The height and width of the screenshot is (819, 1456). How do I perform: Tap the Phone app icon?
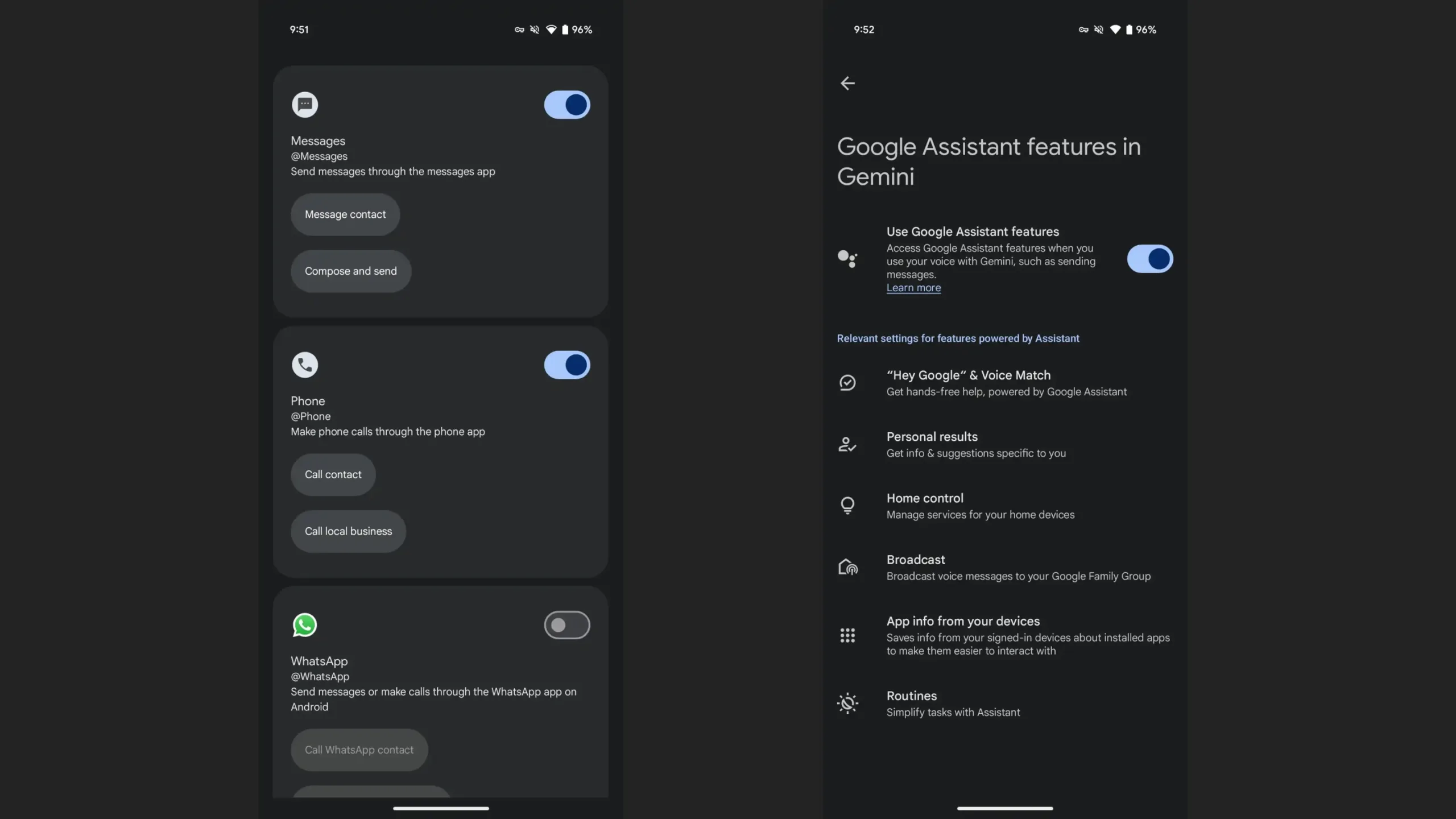click(x=305, y=365)
